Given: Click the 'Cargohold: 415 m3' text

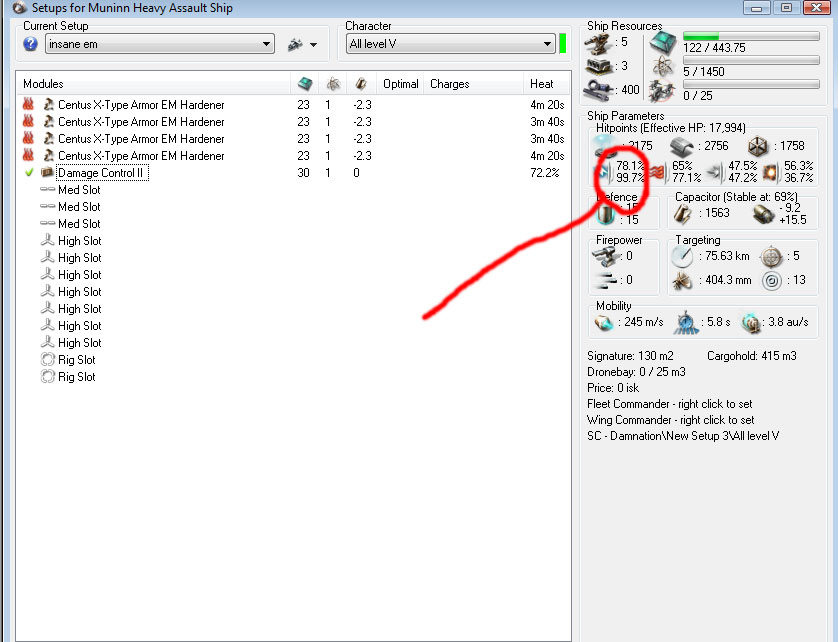Looking at the screenshot, I should tap(751, 356).
